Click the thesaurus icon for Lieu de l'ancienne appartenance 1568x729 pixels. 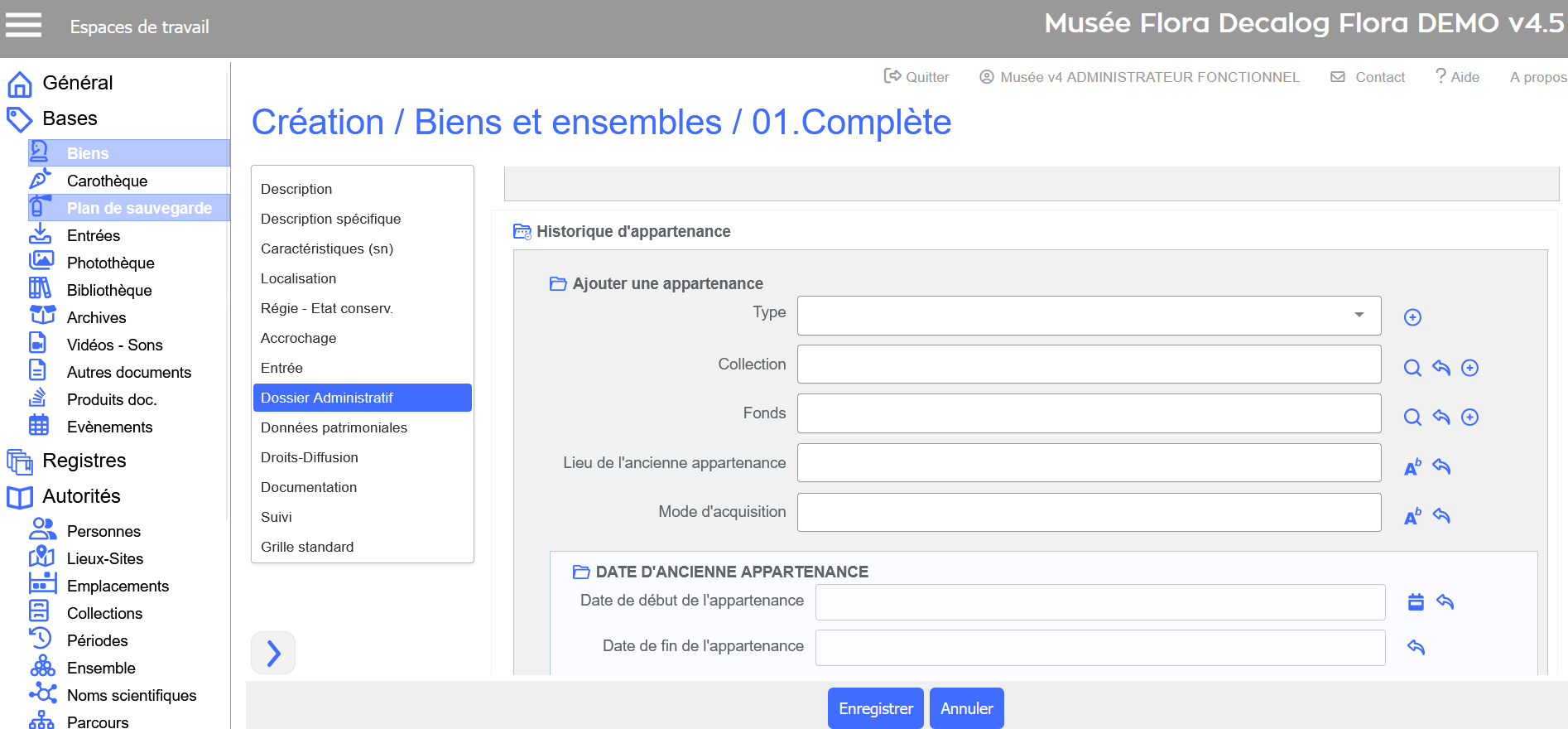coord(1412,467)
